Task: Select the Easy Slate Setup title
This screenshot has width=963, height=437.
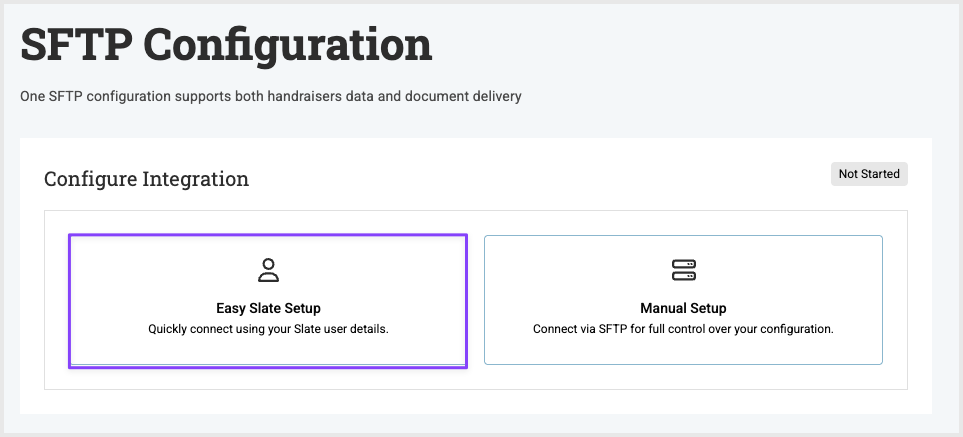Action: [268, 308]
